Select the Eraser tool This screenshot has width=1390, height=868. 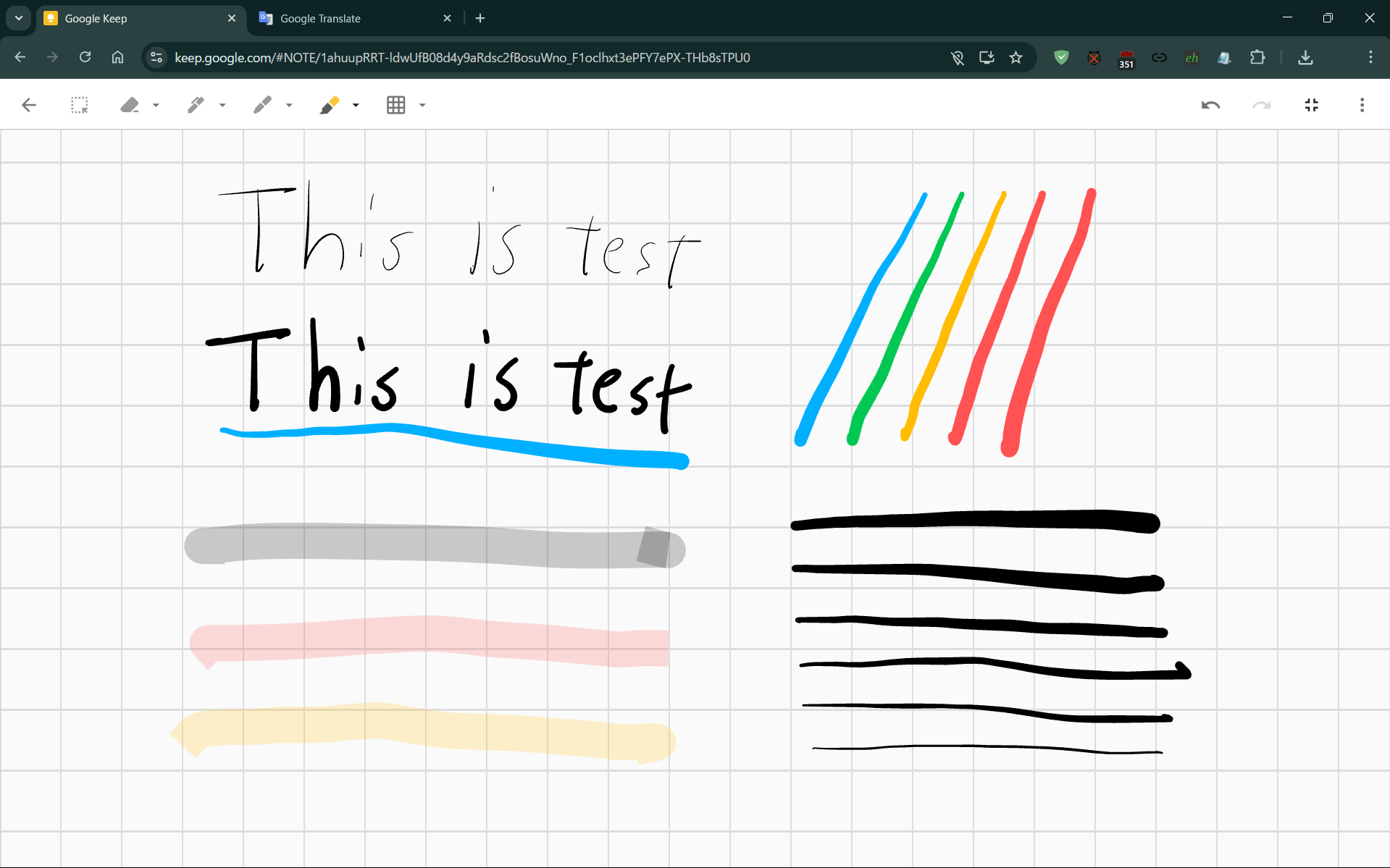130,105
